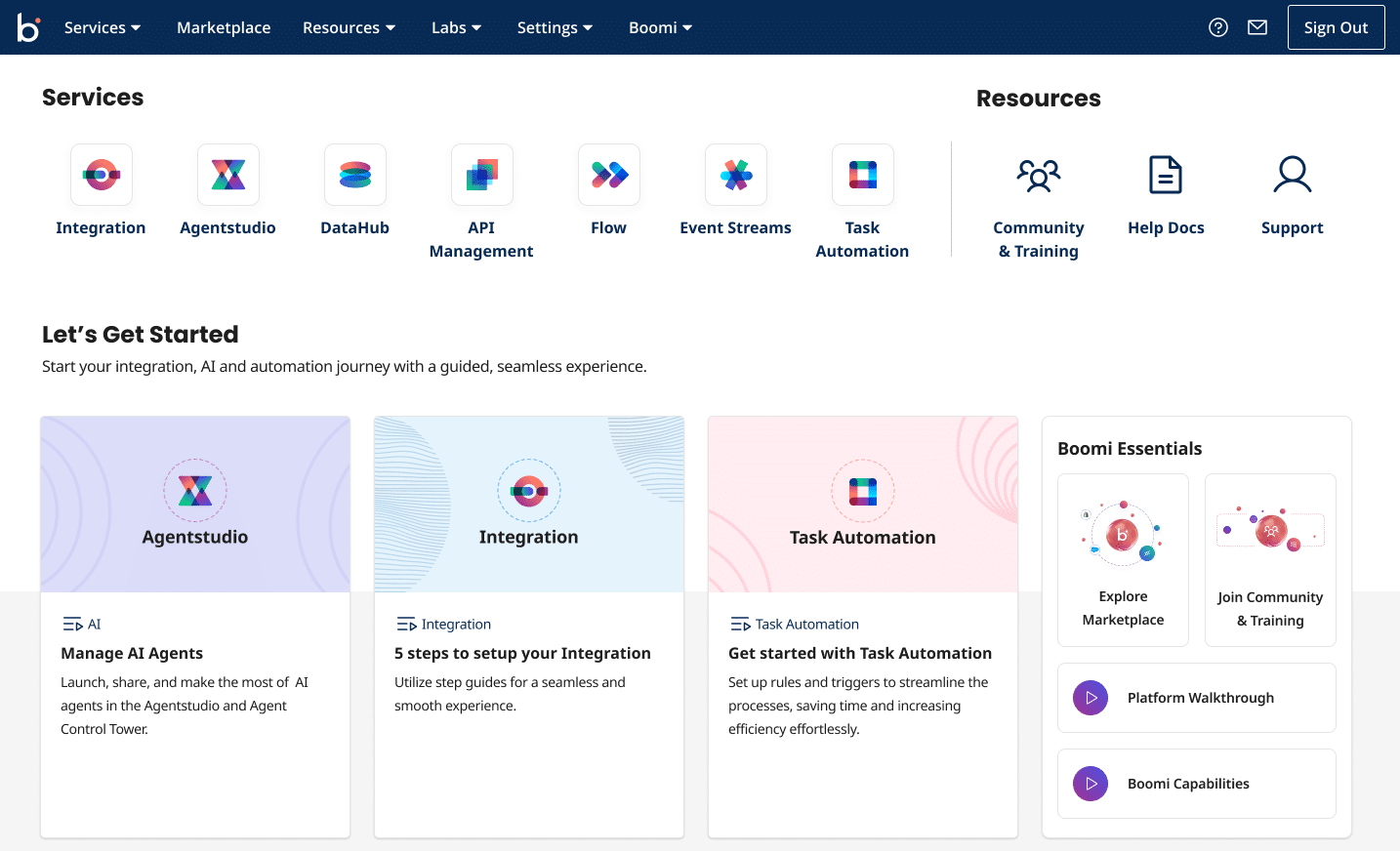Screen dimensions: 1400x851
Task: Open the DataHub label link
Action: pos(355,227)
